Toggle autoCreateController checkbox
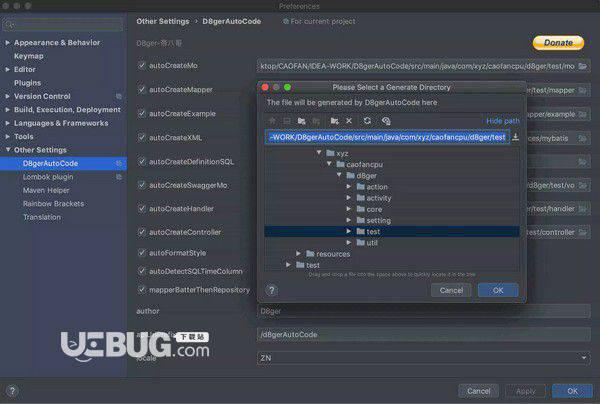This screenshot has height=404, width=600. click(x=142, y=232)
